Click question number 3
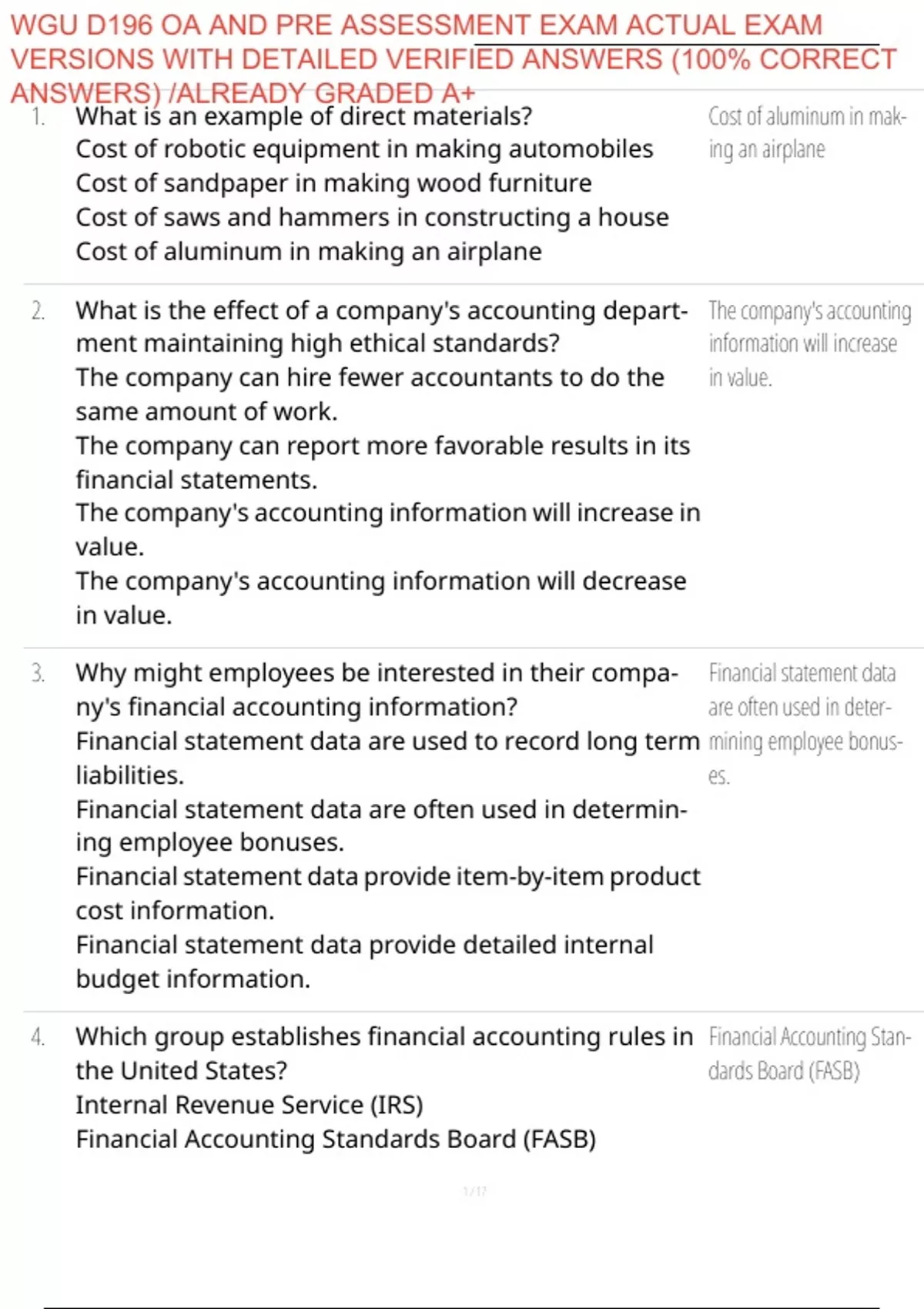Viewport: 924px width, 1309px height. click(38, 674)
